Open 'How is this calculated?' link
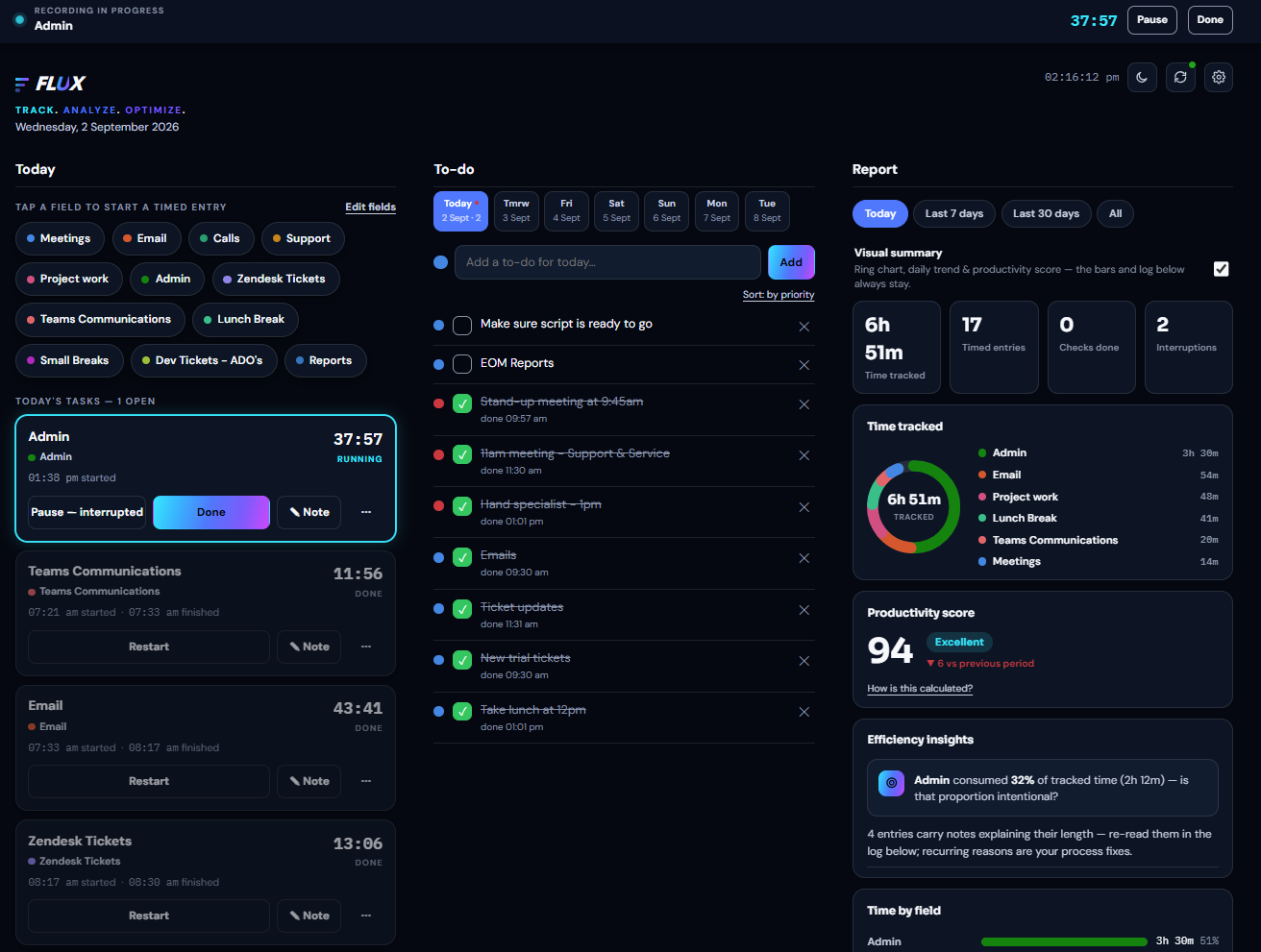 tap(920, 689)
